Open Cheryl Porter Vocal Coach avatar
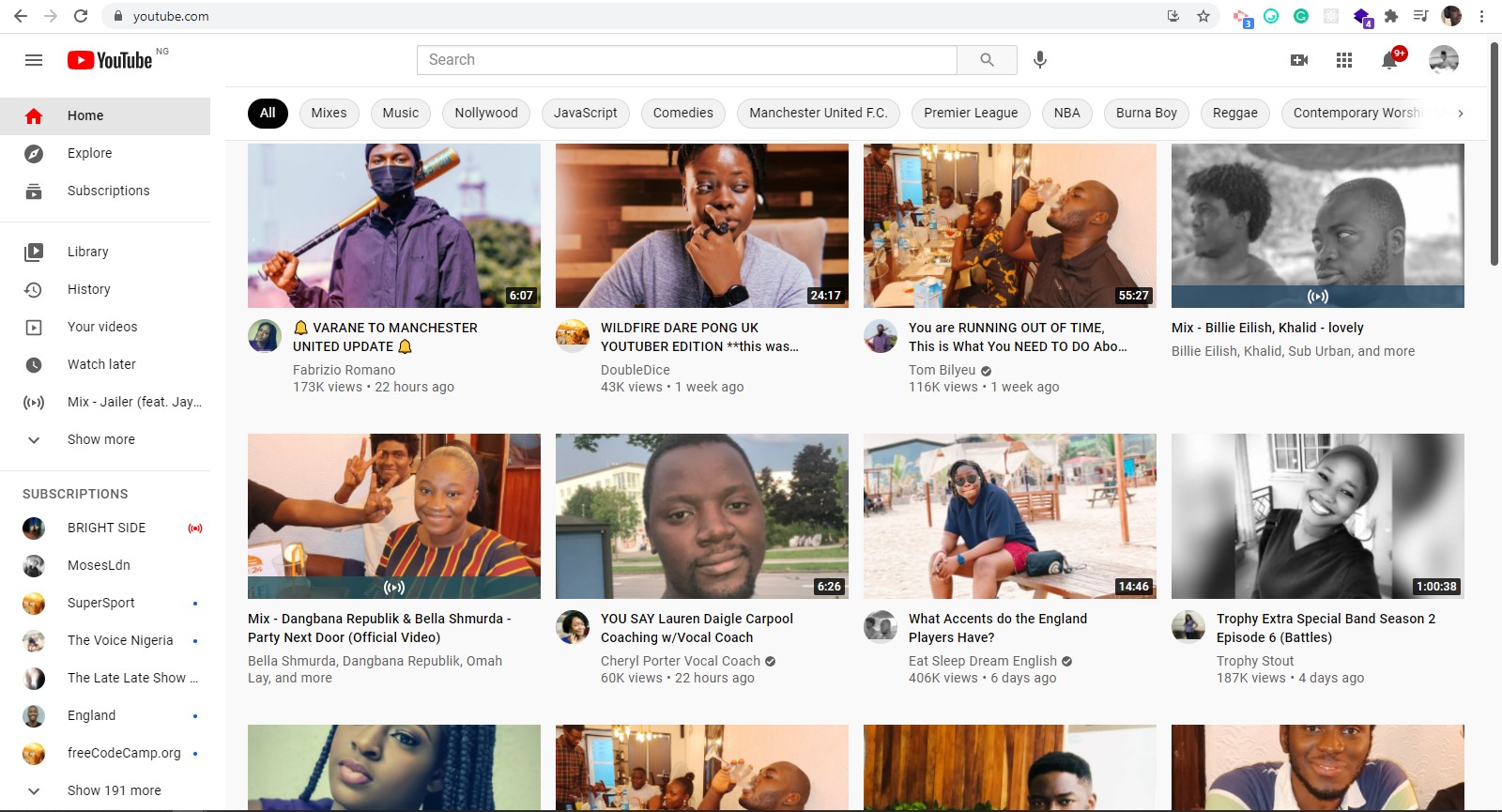The width and height of the screenshot is (1502, 812). [x=573, y=627]
